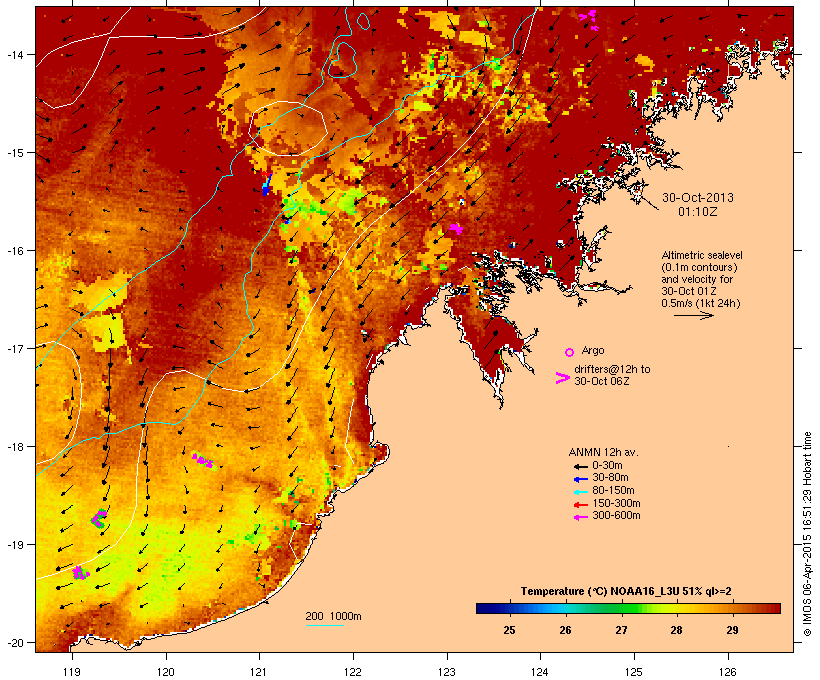Click the 120 longitude axis label
Viewport: 820px width, 680px height.
(x=166, y=672)
